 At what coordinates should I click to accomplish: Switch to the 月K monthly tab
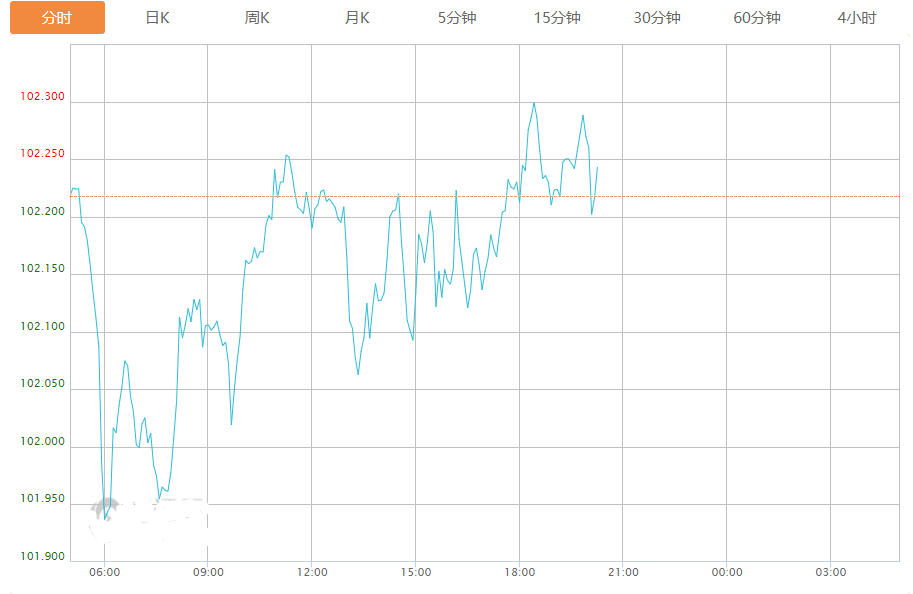click(x=357, y=18)
